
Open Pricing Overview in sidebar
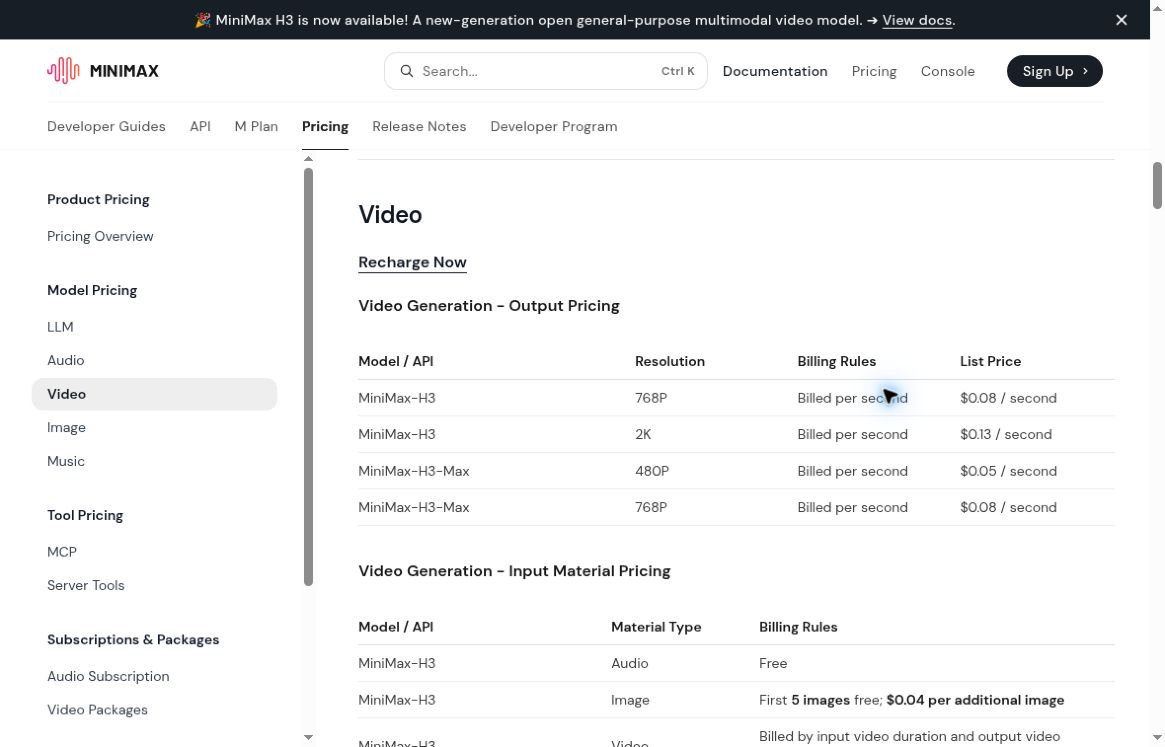point(100,236)
